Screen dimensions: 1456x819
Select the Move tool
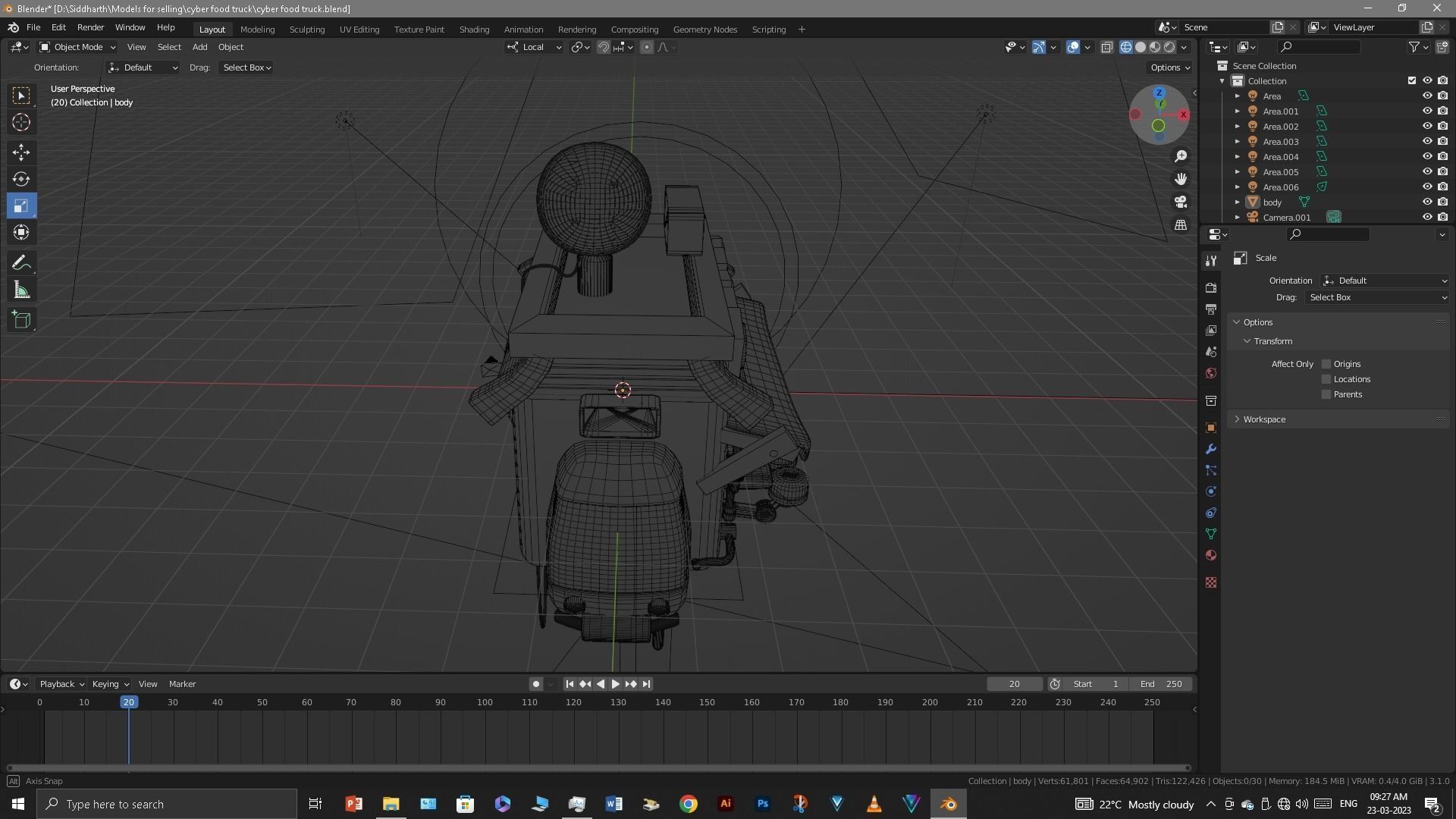[21, 152]
